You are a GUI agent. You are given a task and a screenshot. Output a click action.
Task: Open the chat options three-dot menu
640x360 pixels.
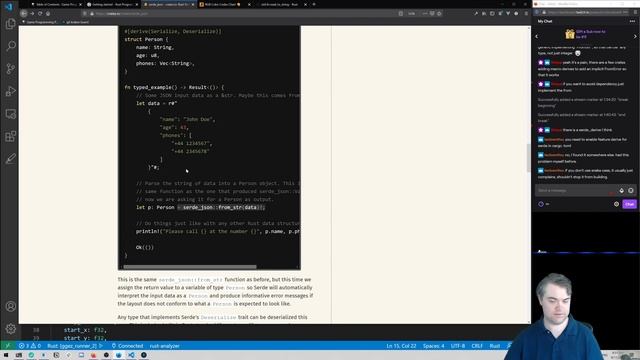coord(632,21)
